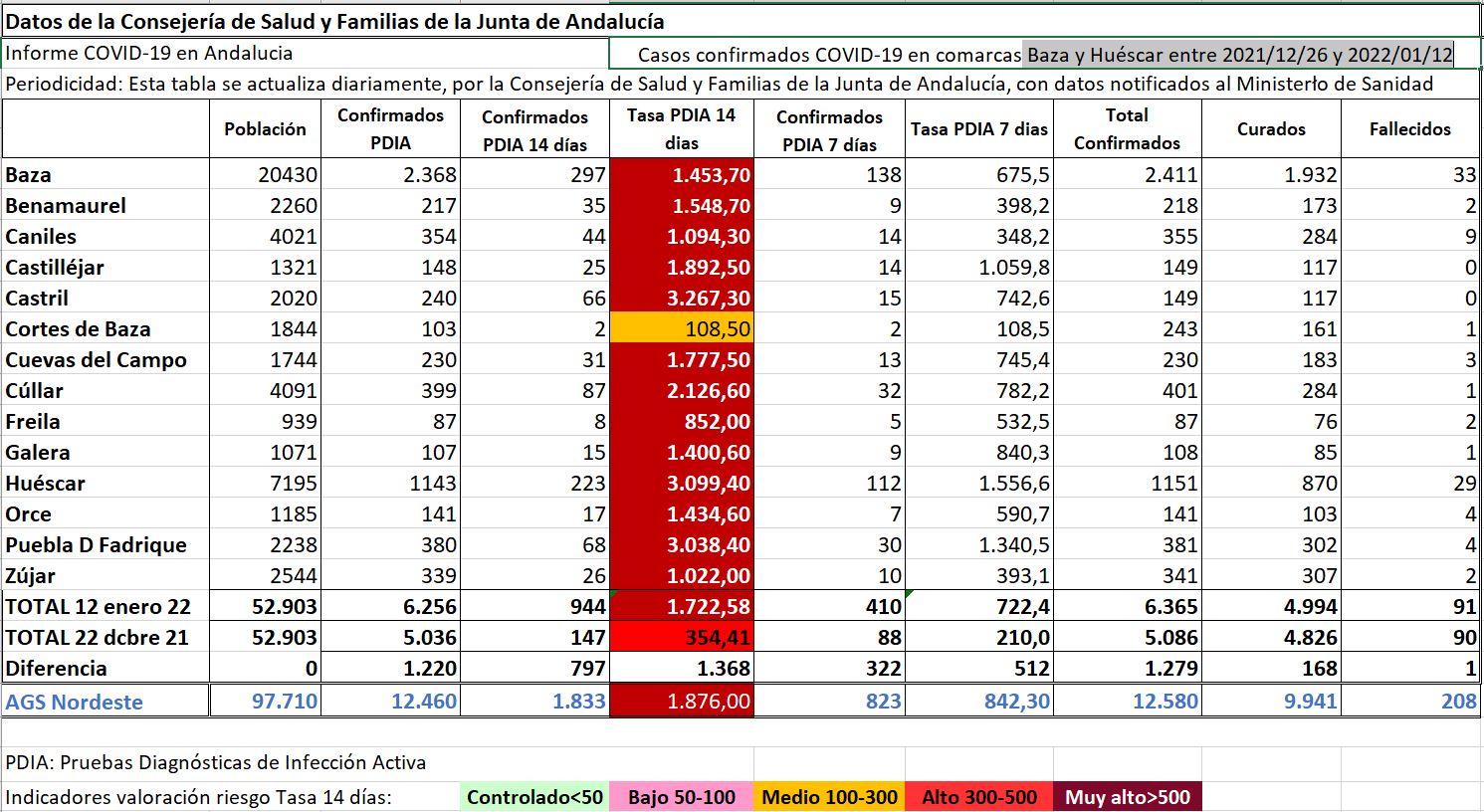1484x812 pixels.
Task: Select the "Fallecidos" column header
Action: pyautogui.click(x=1409, y=129)
